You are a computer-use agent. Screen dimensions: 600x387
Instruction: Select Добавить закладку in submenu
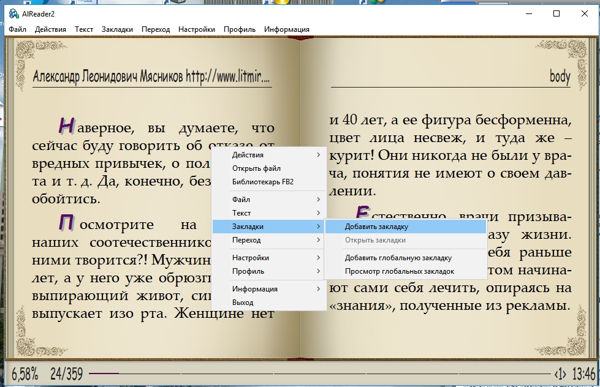(406, 226)
